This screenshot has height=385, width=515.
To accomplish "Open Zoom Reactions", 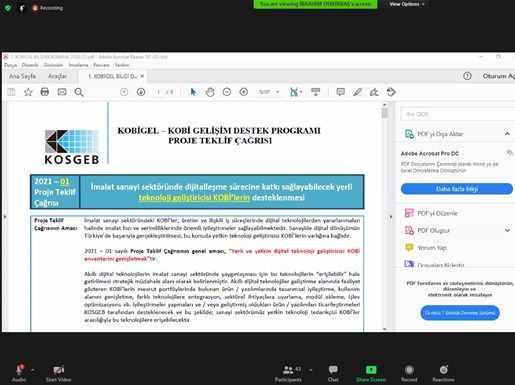I will (443, 373).
